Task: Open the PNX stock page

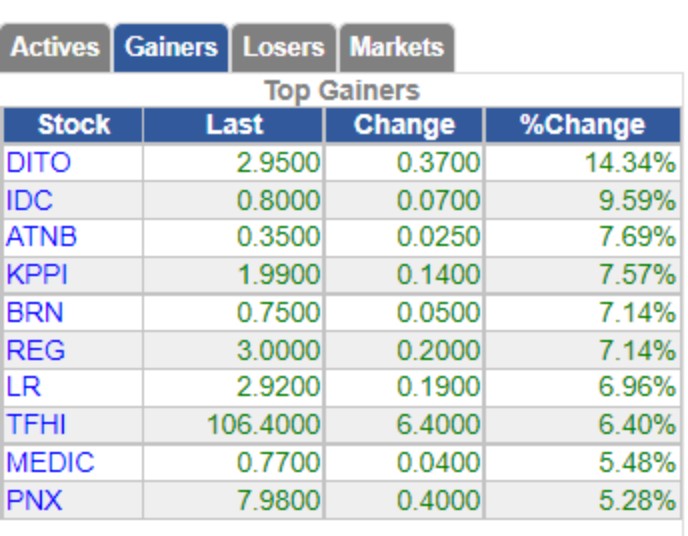Action: tap(34, 500)
